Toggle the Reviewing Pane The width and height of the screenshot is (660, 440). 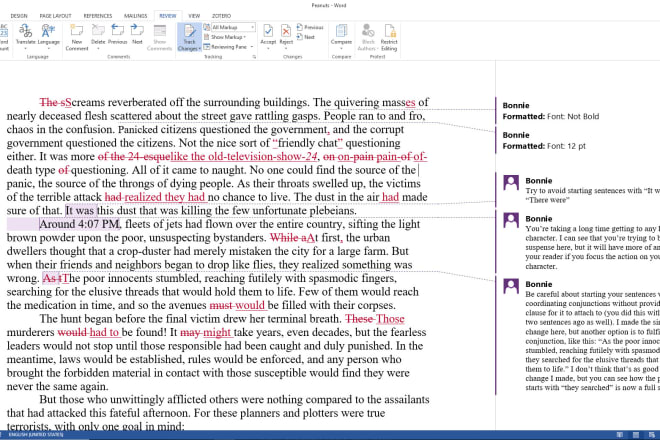[225, 47]
